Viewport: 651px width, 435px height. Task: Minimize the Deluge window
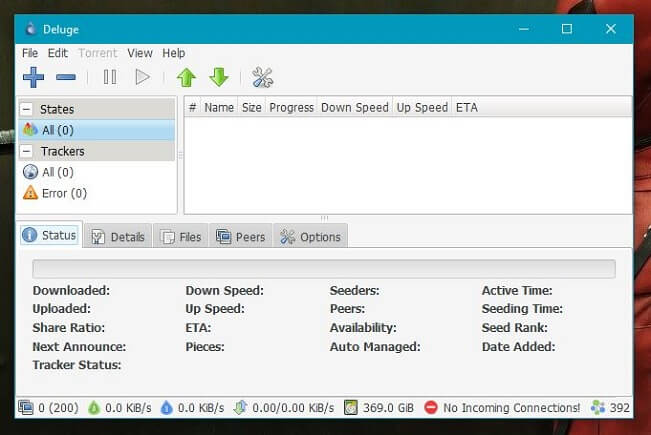tap(524, 29)
